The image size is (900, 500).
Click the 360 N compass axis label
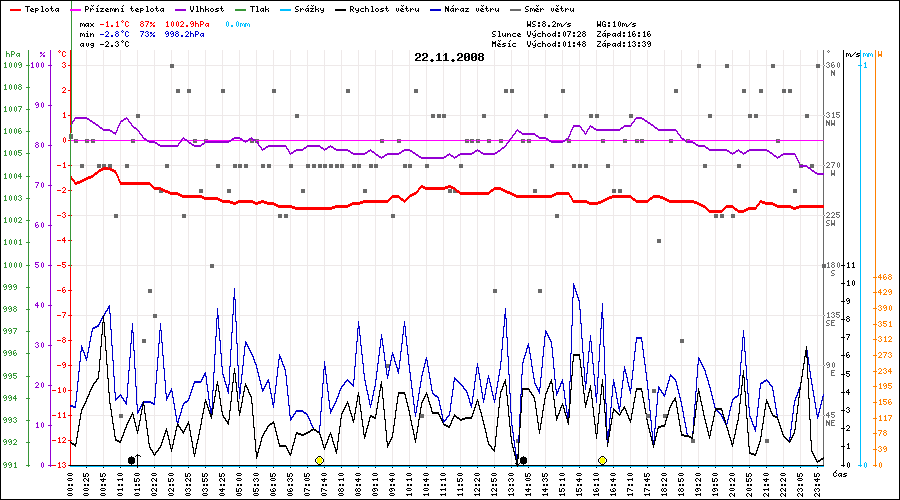(831, 70)
